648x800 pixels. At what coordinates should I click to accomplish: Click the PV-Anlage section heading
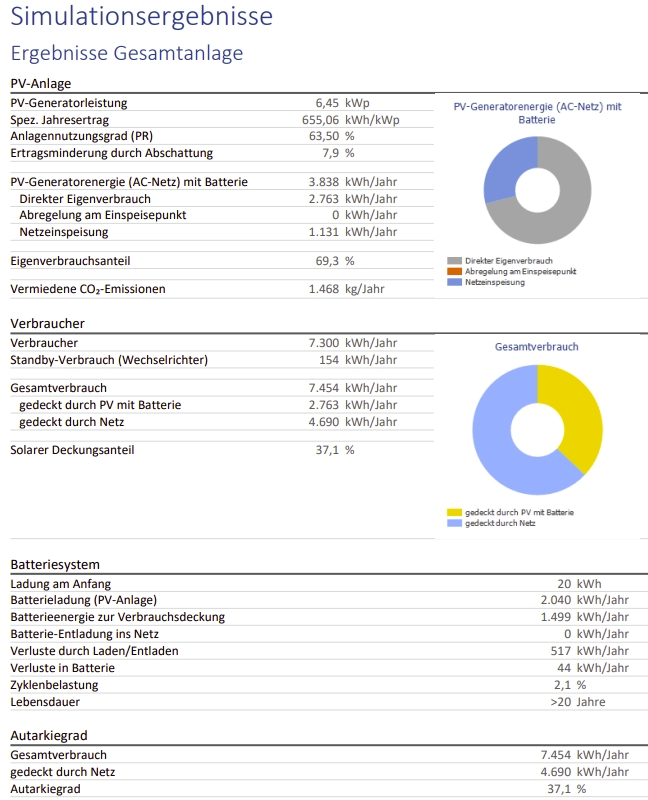coord(41,84)
